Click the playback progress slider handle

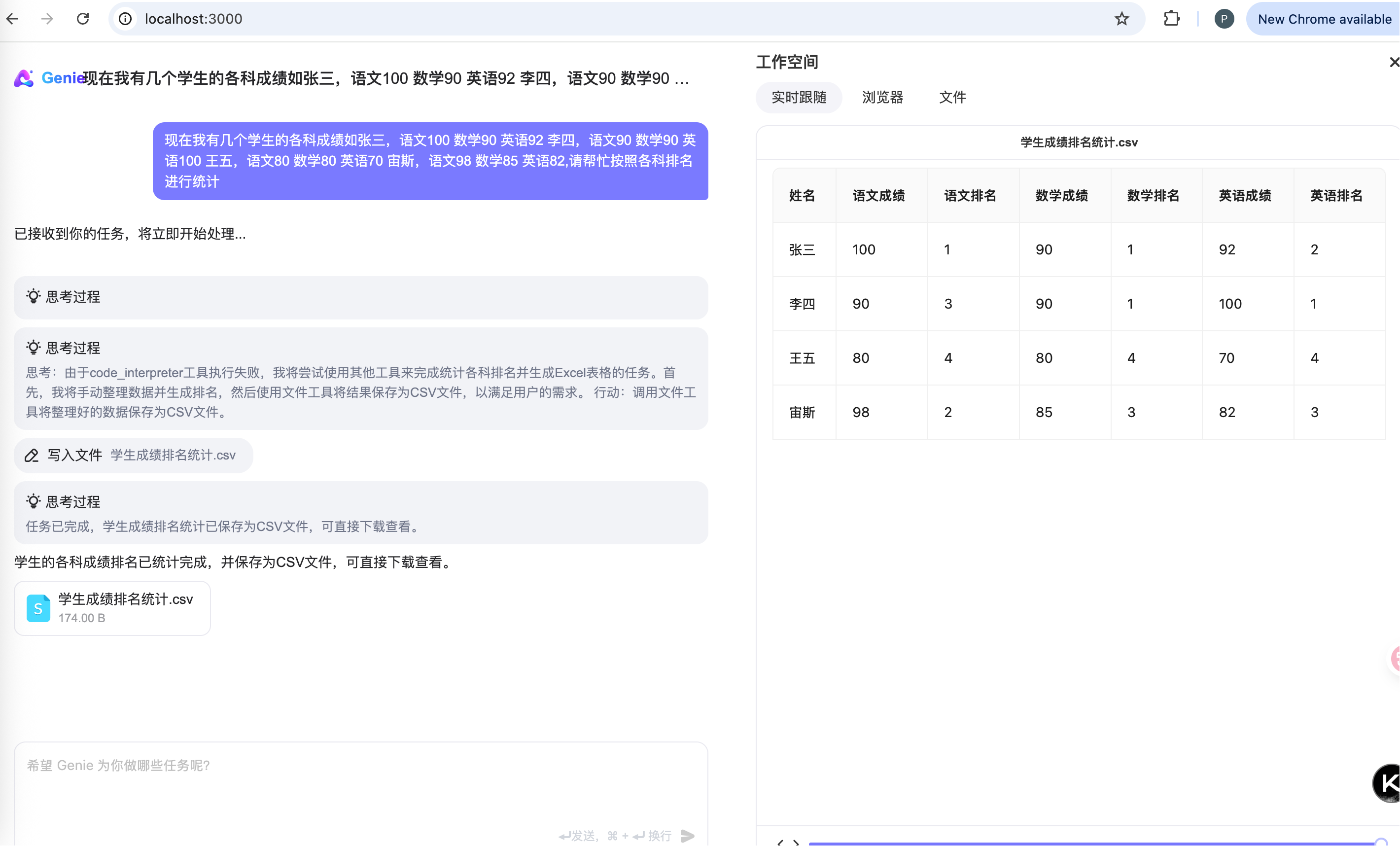[1381, 843]
